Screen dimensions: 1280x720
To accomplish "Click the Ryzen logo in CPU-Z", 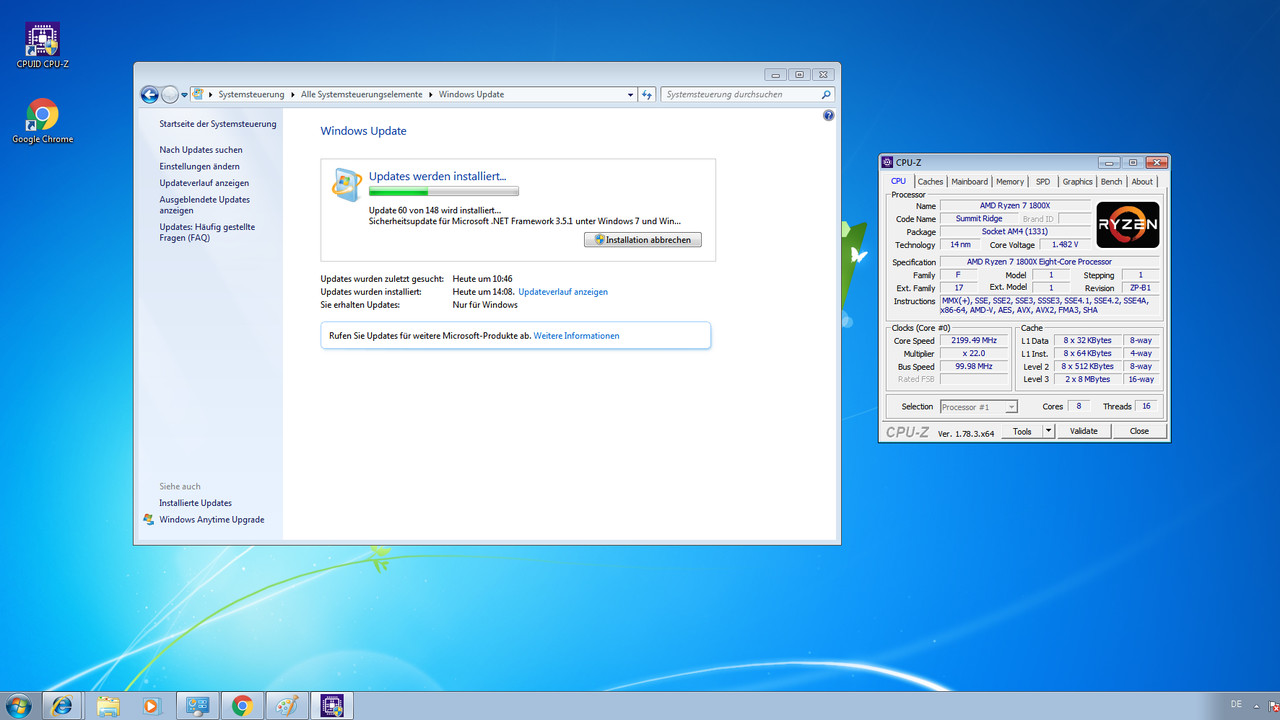I will 1127,224.
